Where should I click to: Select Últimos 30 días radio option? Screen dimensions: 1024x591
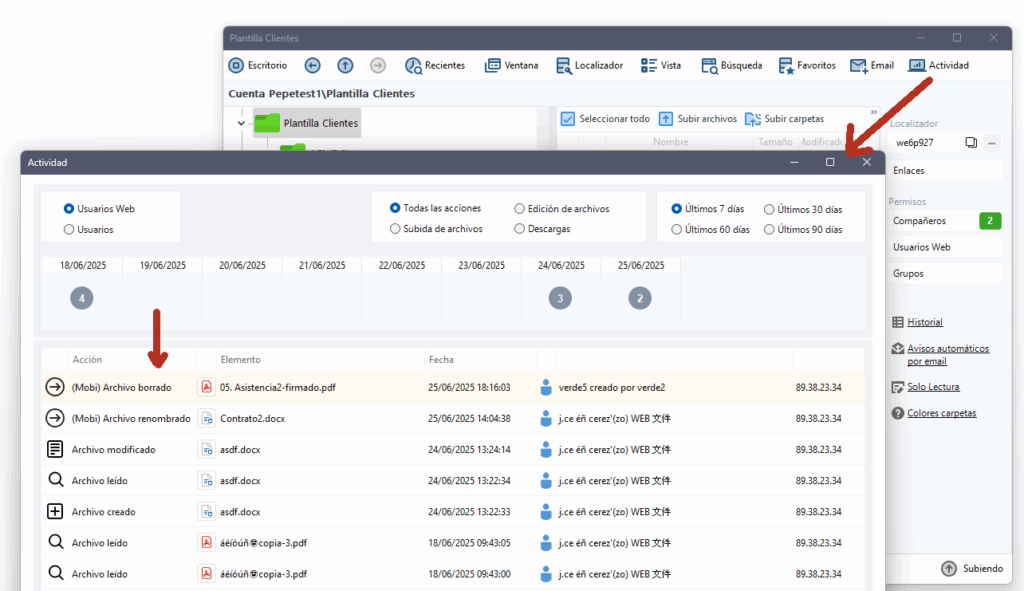(769, 209)
